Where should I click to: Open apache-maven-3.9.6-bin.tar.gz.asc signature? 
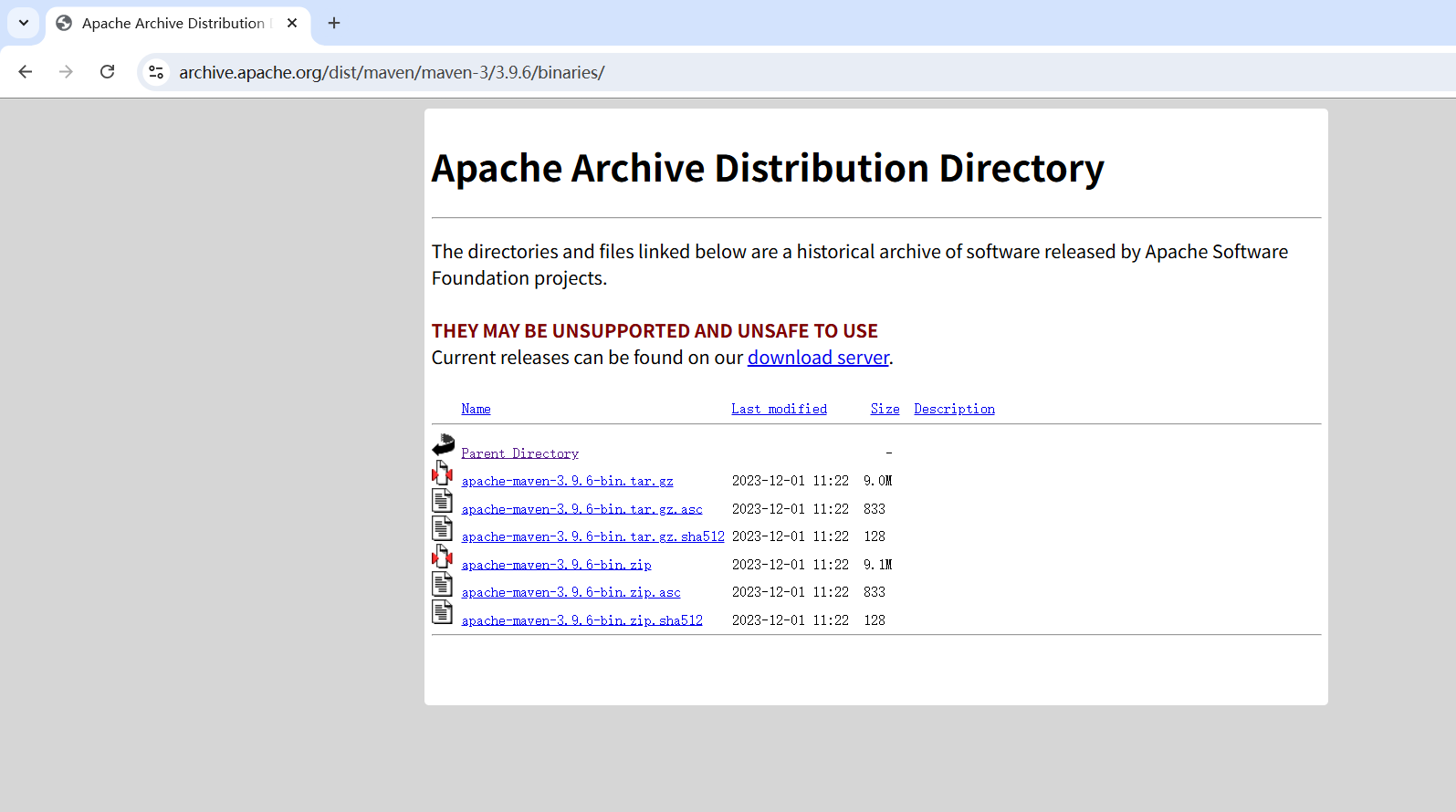(x=581, y=509)
